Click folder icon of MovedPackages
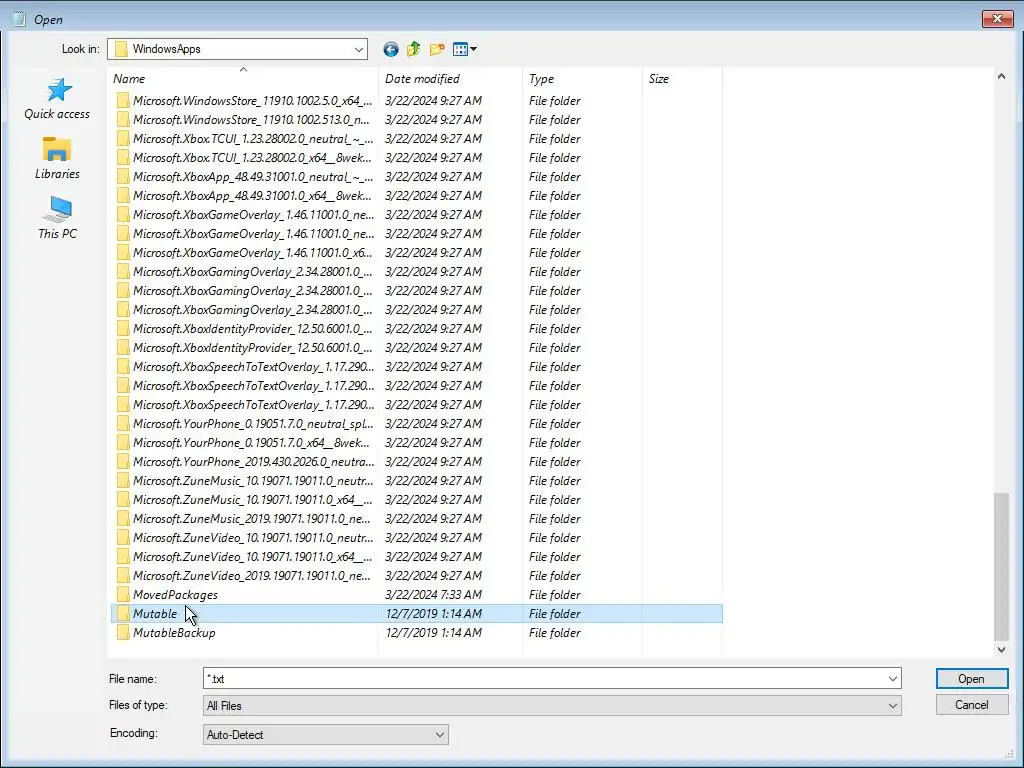The height and width of the screenshot is (768, 1024). click(x=123, y=594)
